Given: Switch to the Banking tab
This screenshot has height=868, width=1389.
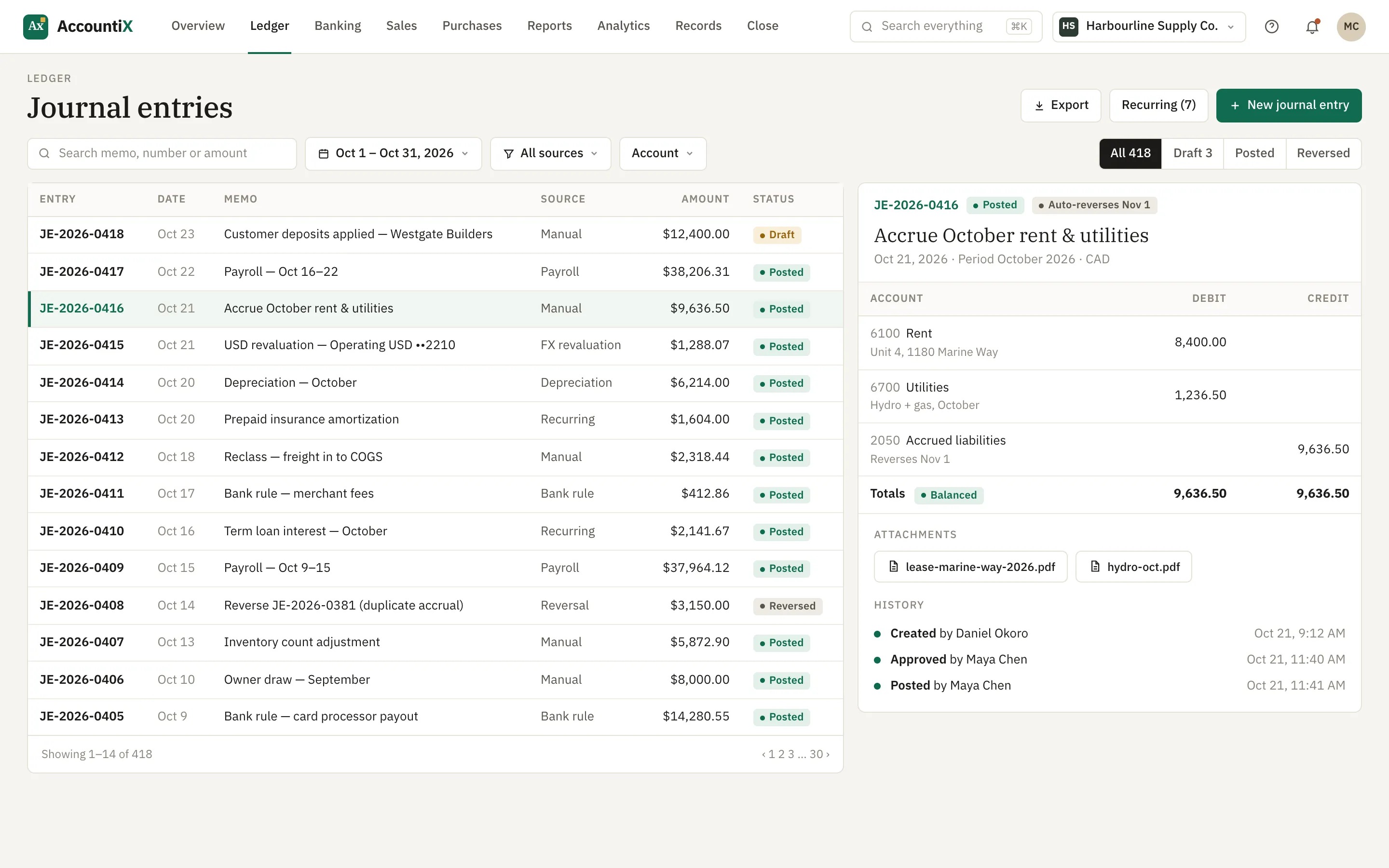Looking at the screenshot, I should 338,26.
